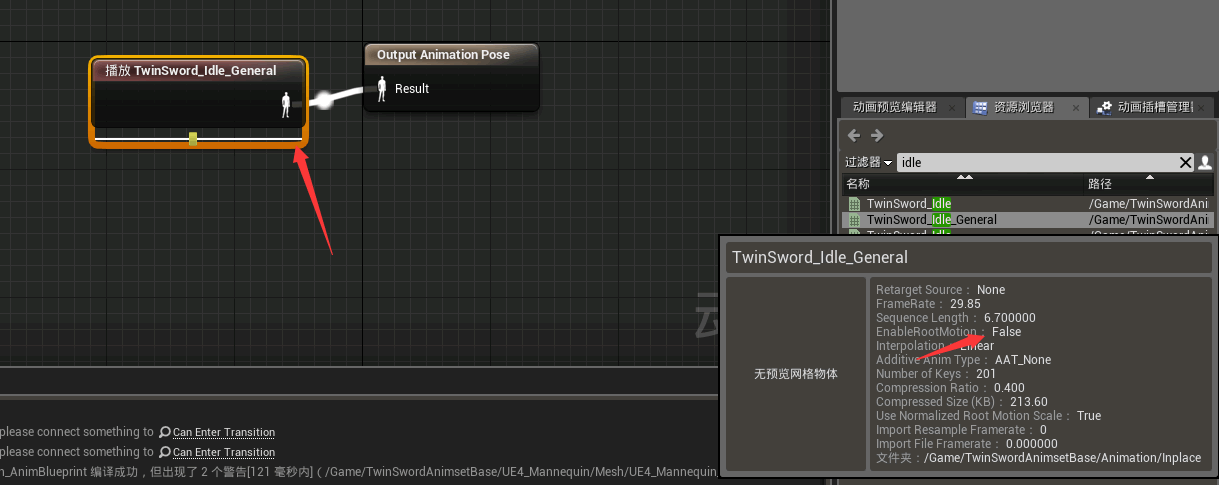Click the path cell of the TwinSword_Idle row
1219x485 pixels.
(1149, 204)
